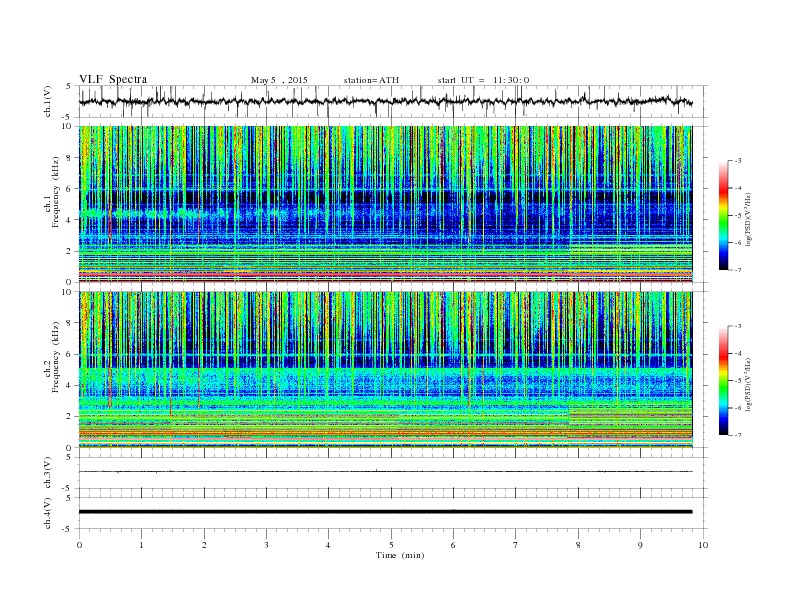
Task: Click the lower 'log(PSD)(V²/Hz)' colorbar label
Action: [749, 384]
